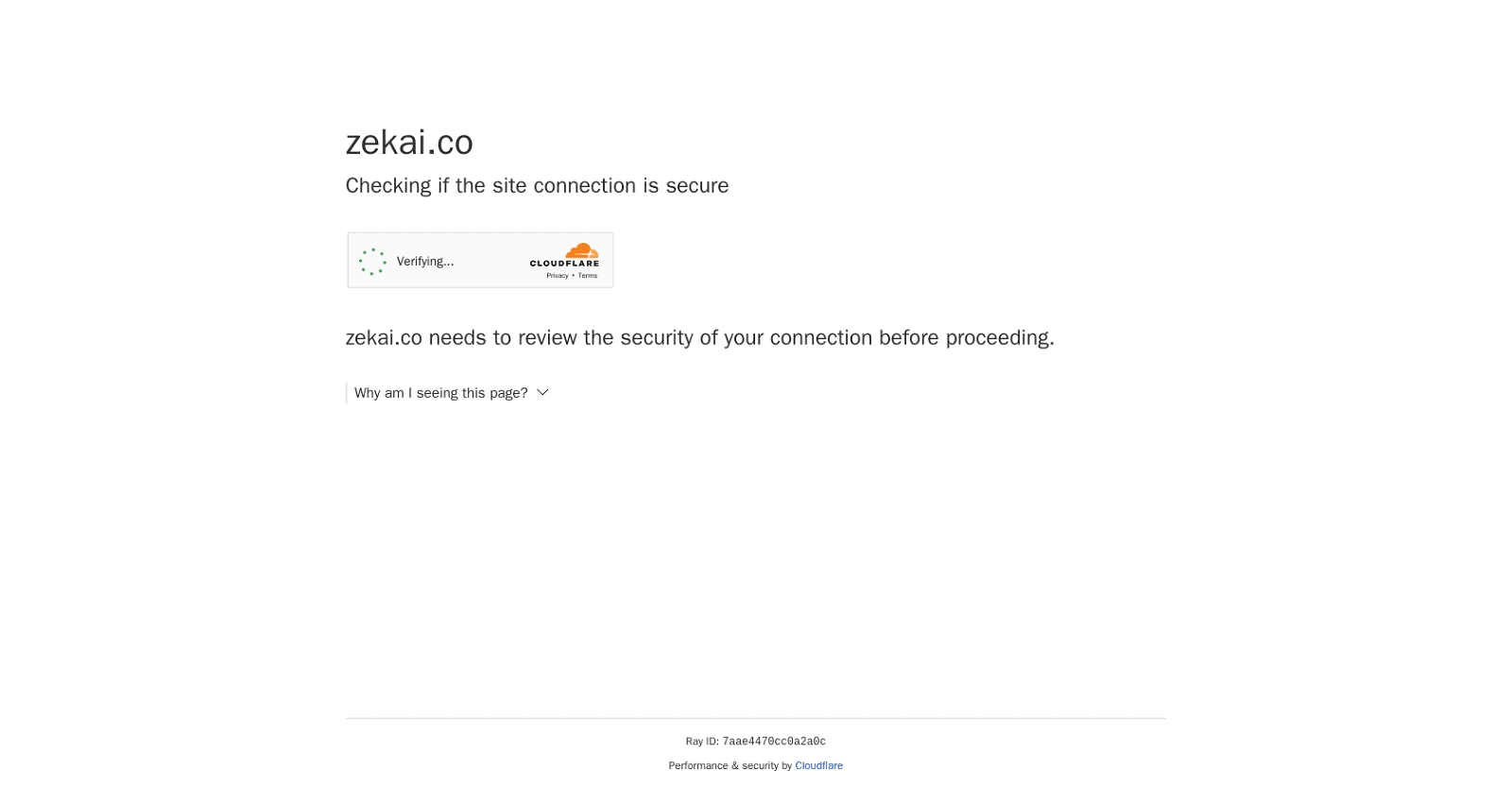Click the CLOUDFLARE wordmark in the widget
The height and width of the screenshot is (788, 1512).
click(564, 264)
